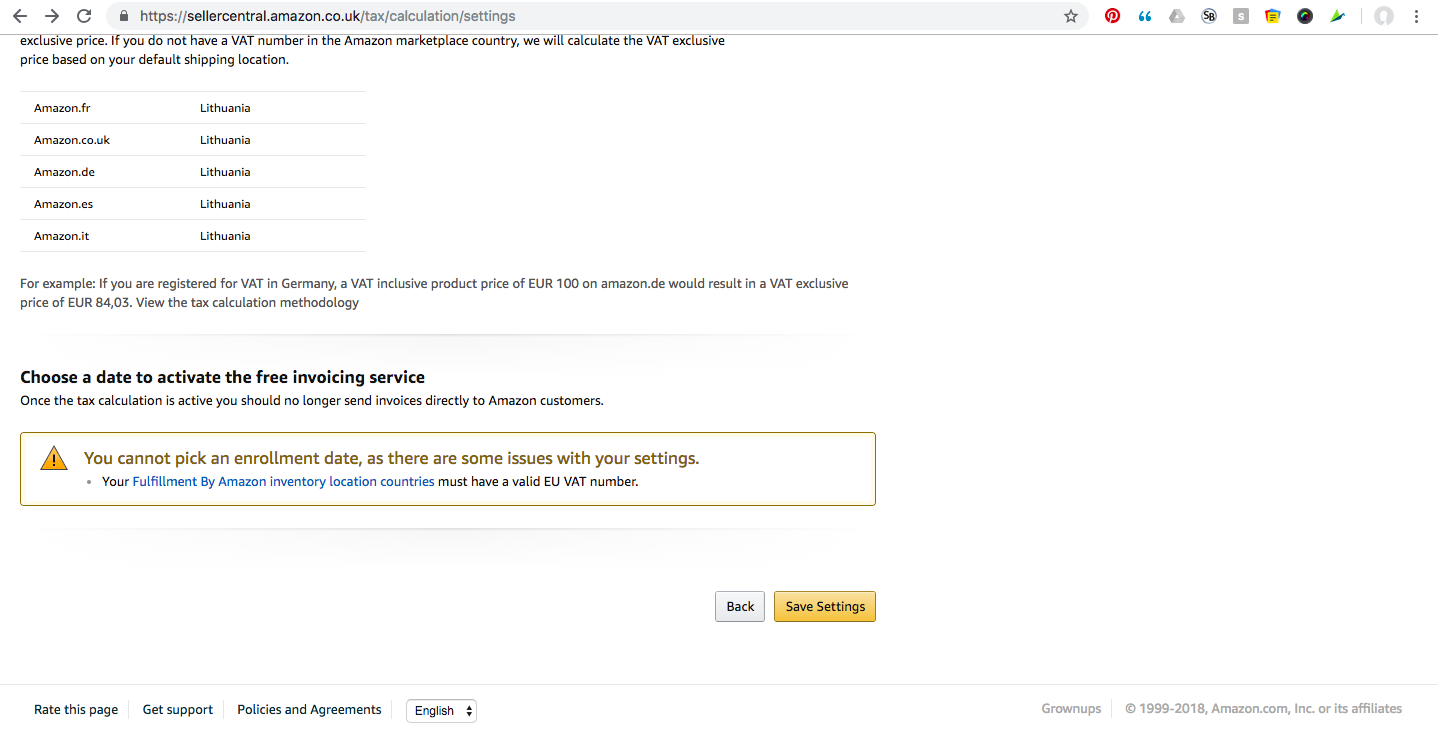Open the Chrome three-dot menu

click(x=1417, y=16)
